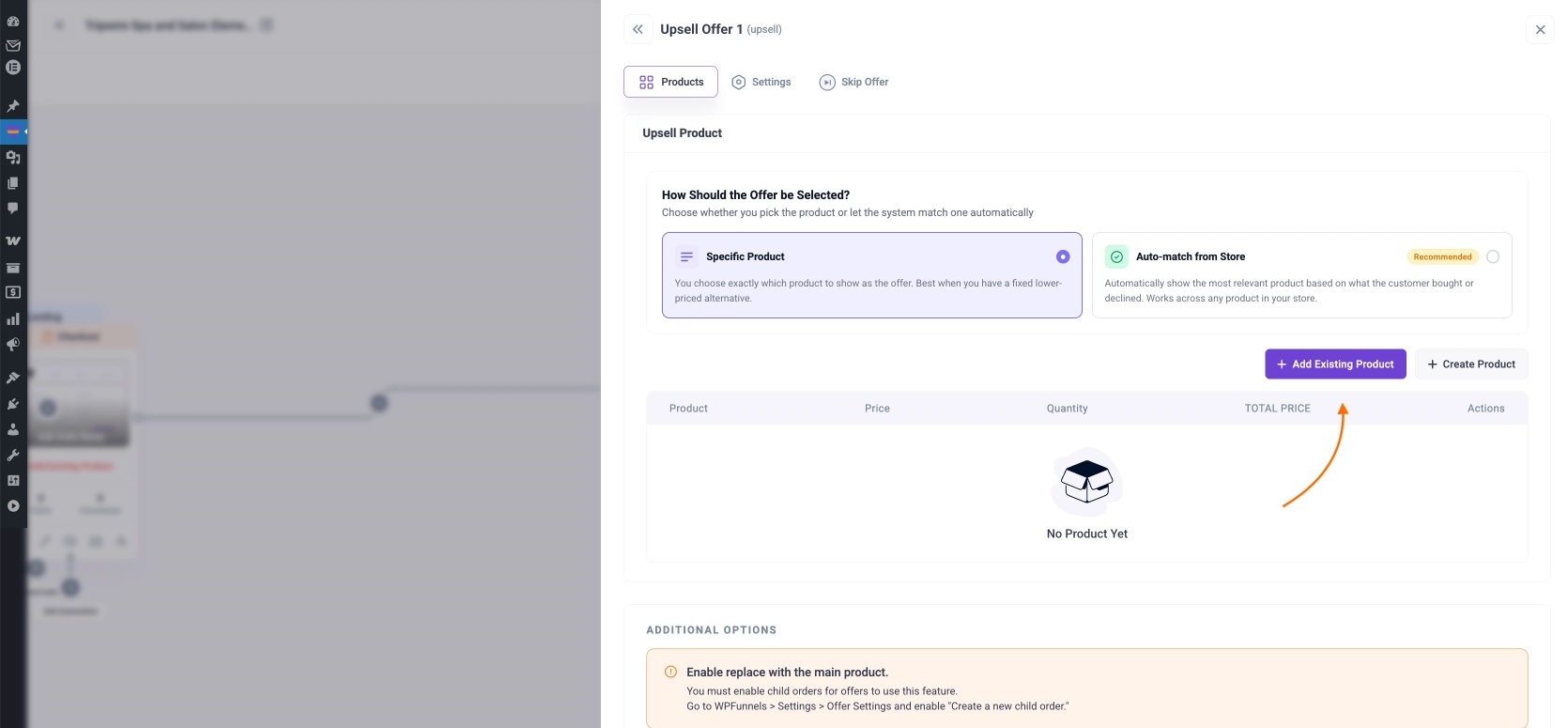
Task: Select the Auto-match from Store radio
Action: [x=1493, y=256]
